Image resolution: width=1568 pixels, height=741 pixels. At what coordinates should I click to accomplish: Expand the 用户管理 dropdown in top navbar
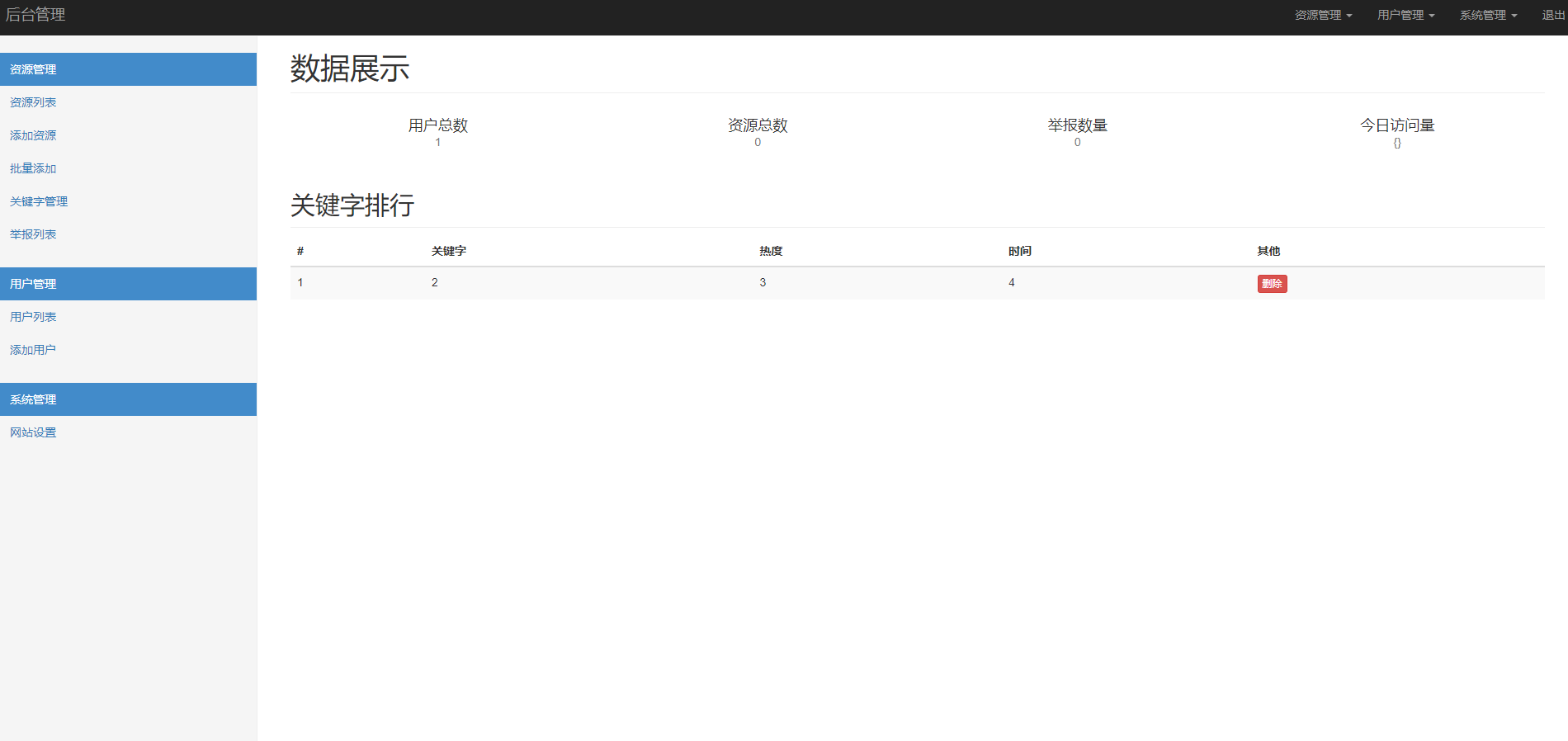pyautogui.click(x=1405, y=15)
